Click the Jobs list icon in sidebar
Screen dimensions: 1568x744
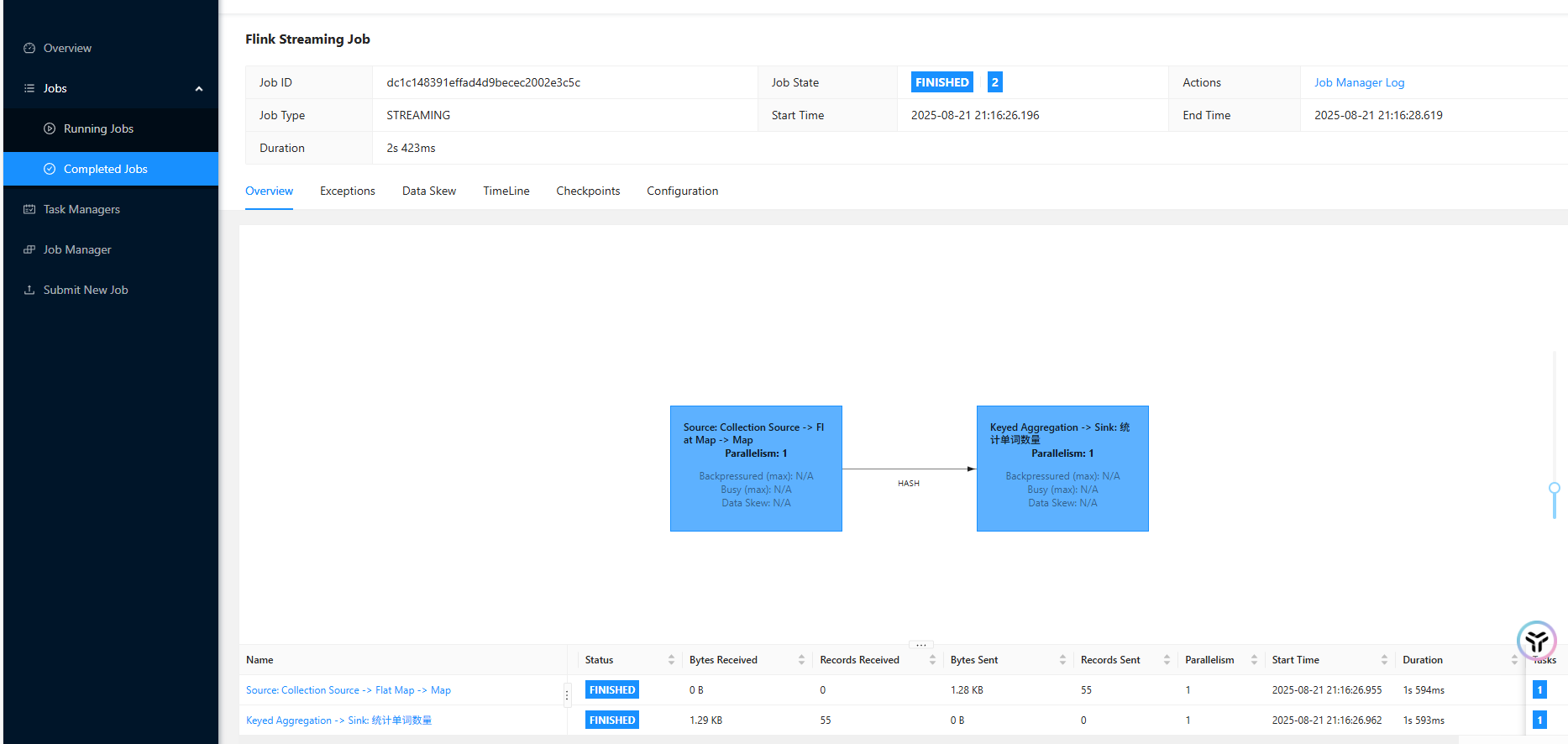tap(29, 88)
